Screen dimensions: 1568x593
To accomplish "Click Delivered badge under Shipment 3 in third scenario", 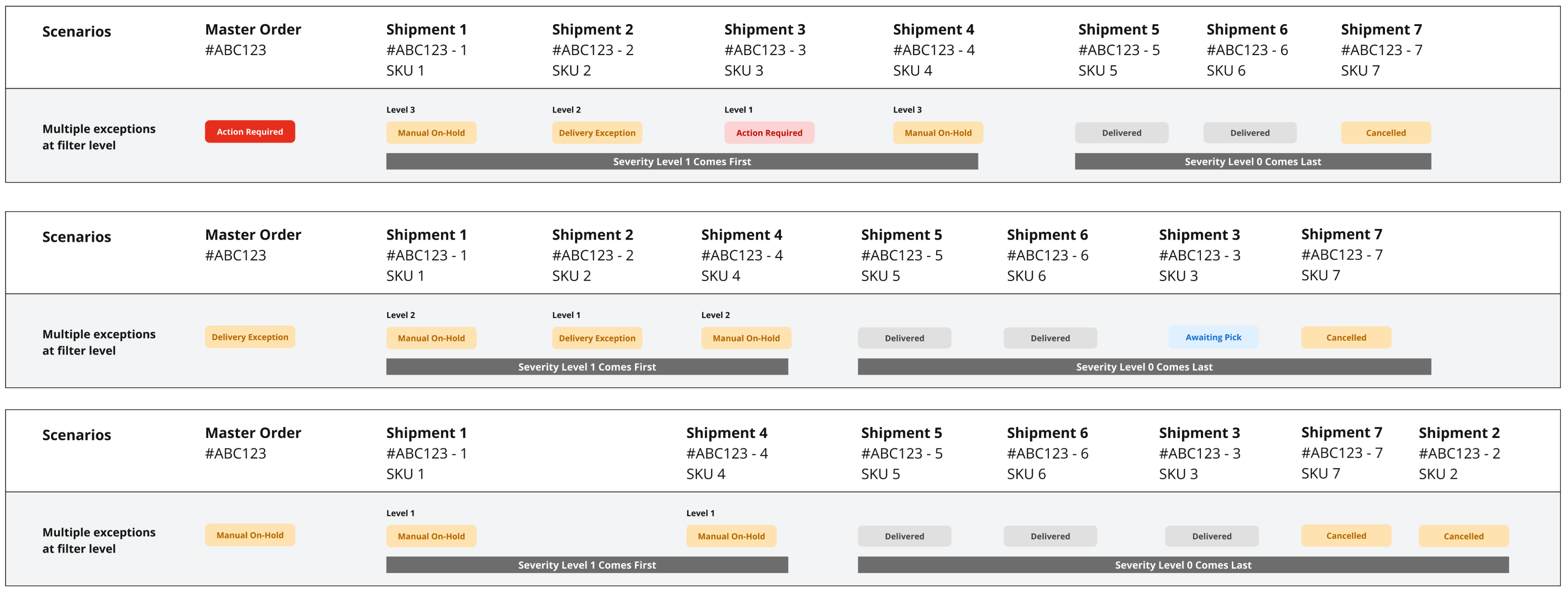I will [1211, 536].
